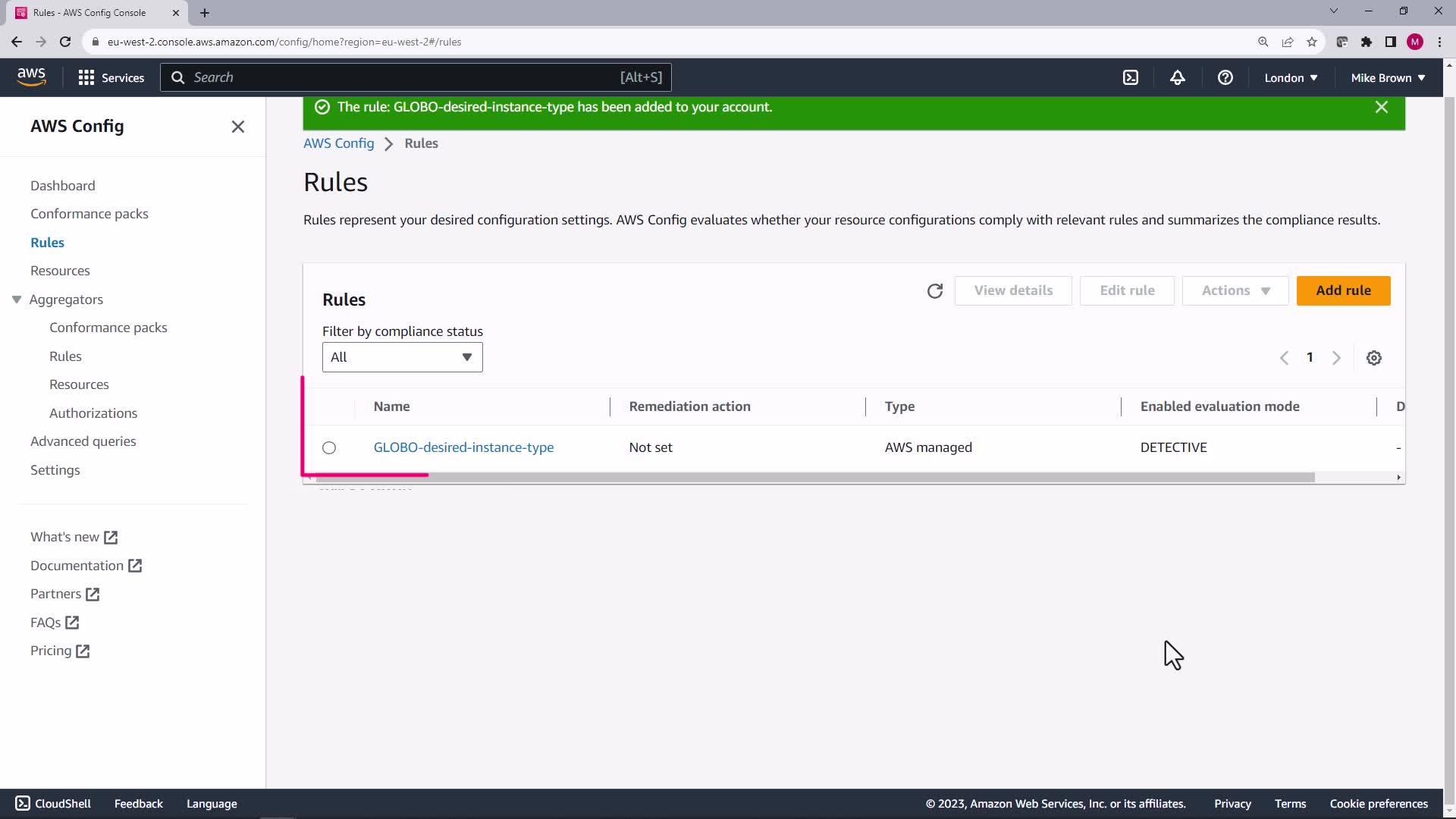This screenshot has height=819, width=1456.
Task: Click the horizontal scrollbar under the table
Action: 814,478
